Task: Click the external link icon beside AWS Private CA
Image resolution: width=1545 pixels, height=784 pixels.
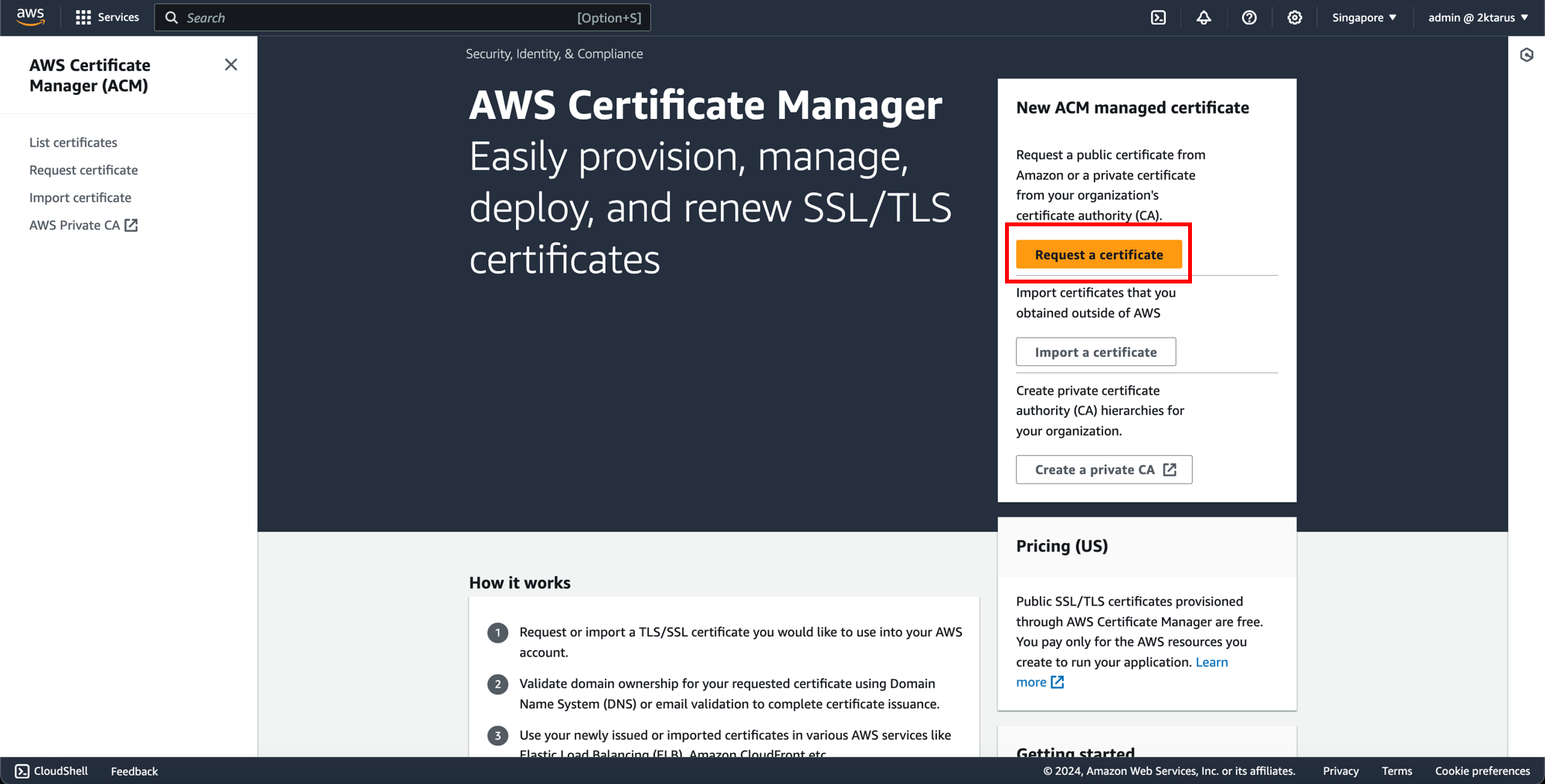Action: click(131, 225)
